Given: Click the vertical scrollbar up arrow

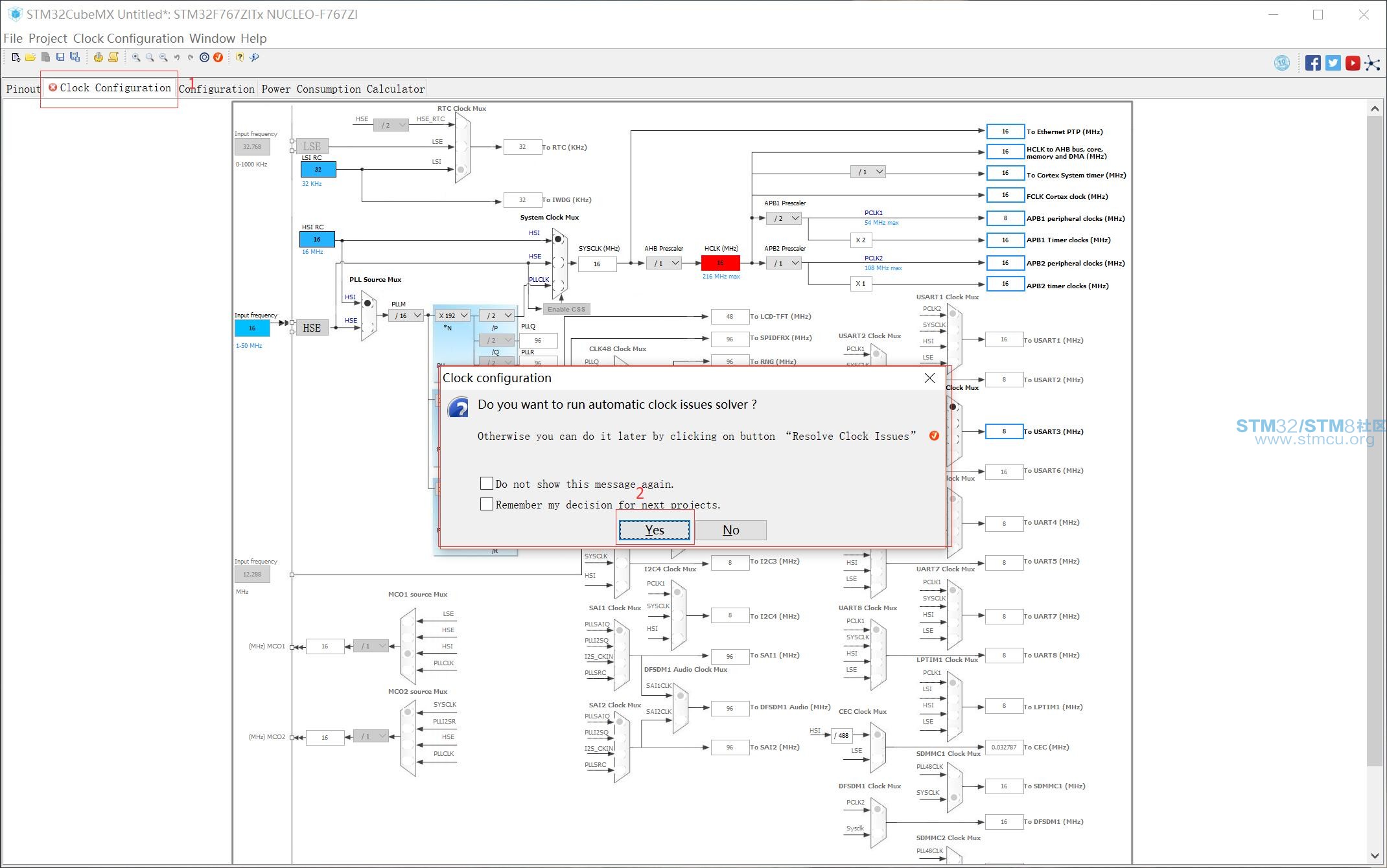Looking at the screenshot, I should (1375, 109).
